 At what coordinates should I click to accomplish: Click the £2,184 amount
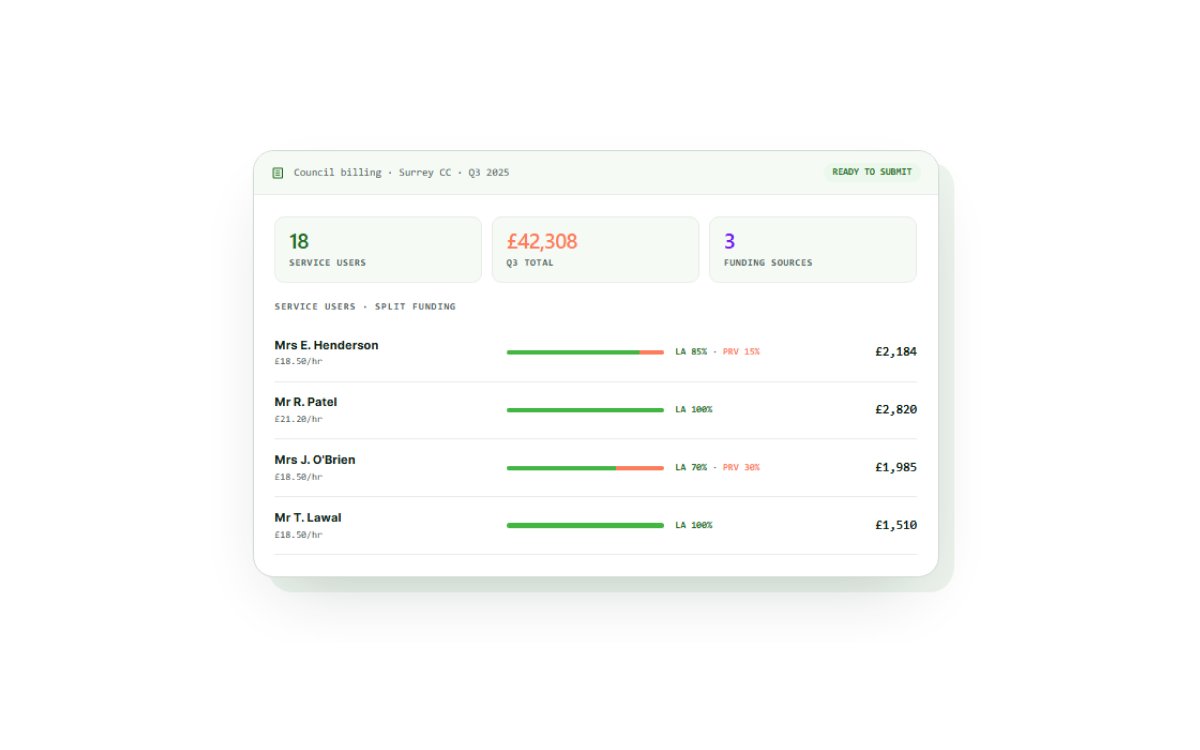click(x=896, y=352)
